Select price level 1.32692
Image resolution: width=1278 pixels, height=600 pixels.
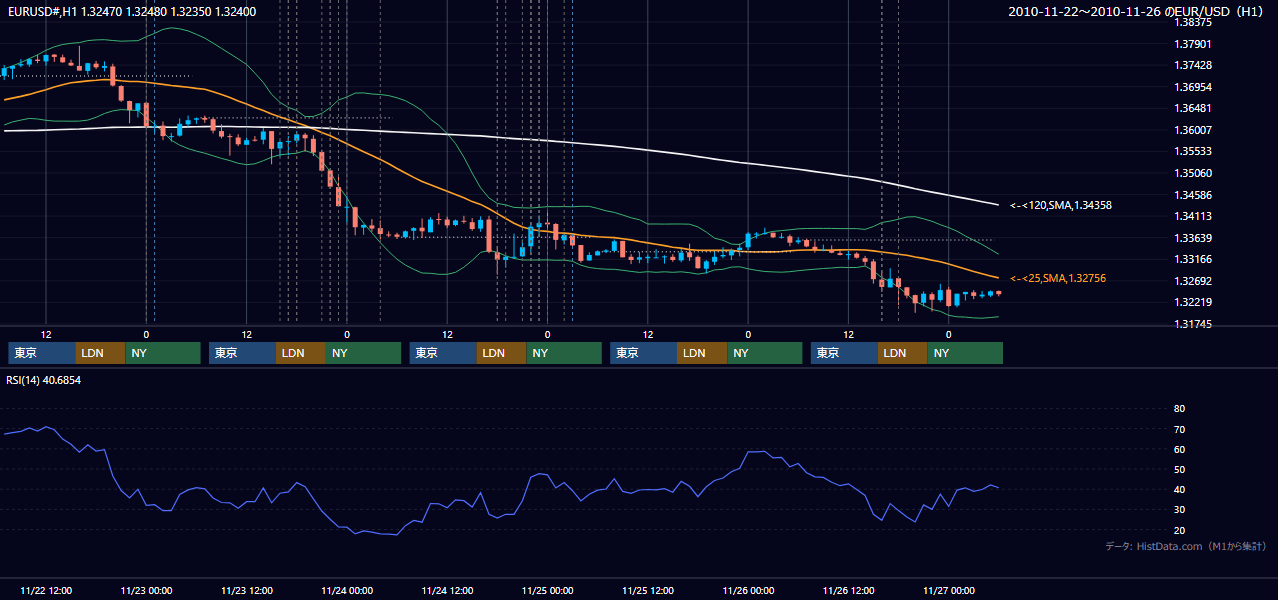click(1193, 281)
